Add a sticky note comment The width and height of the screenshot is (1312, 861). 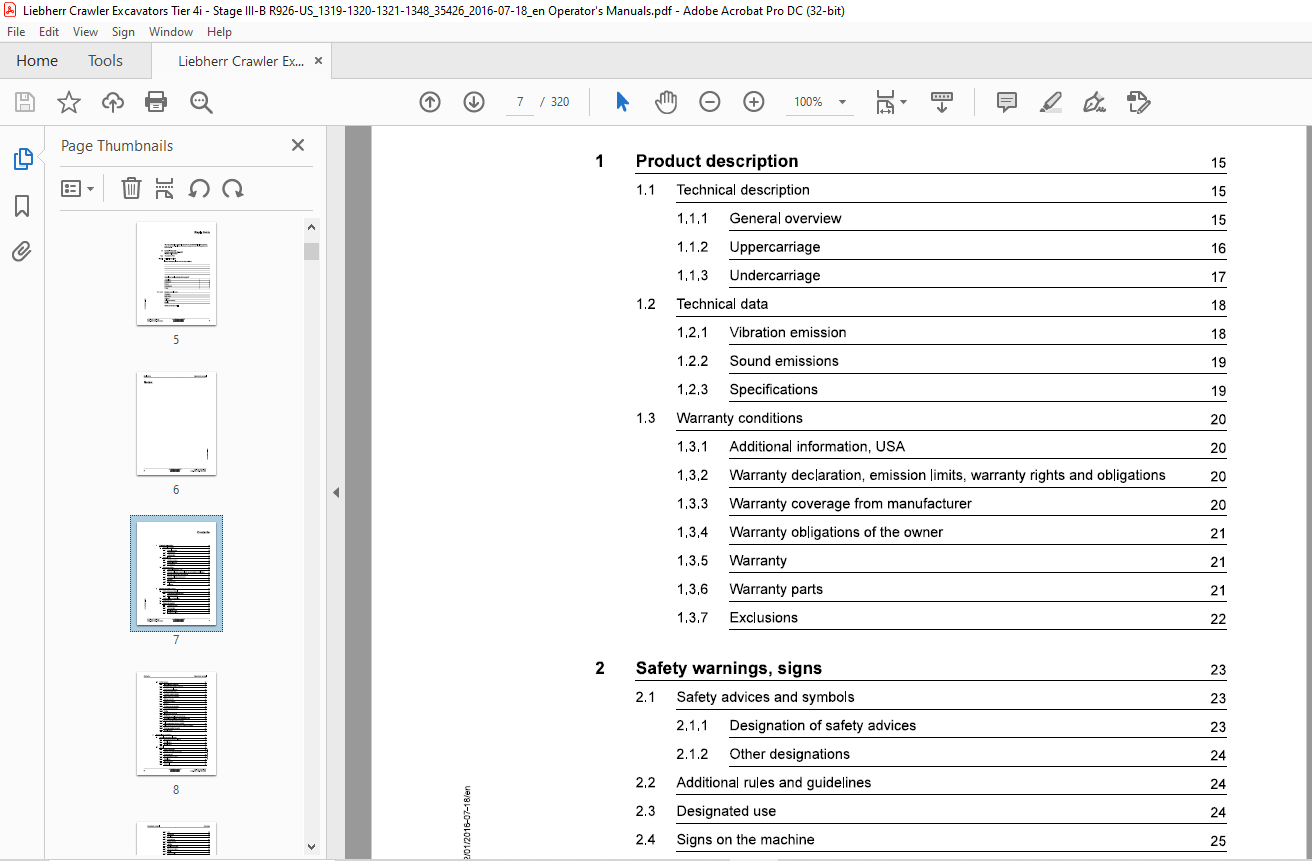[1007, 102]
